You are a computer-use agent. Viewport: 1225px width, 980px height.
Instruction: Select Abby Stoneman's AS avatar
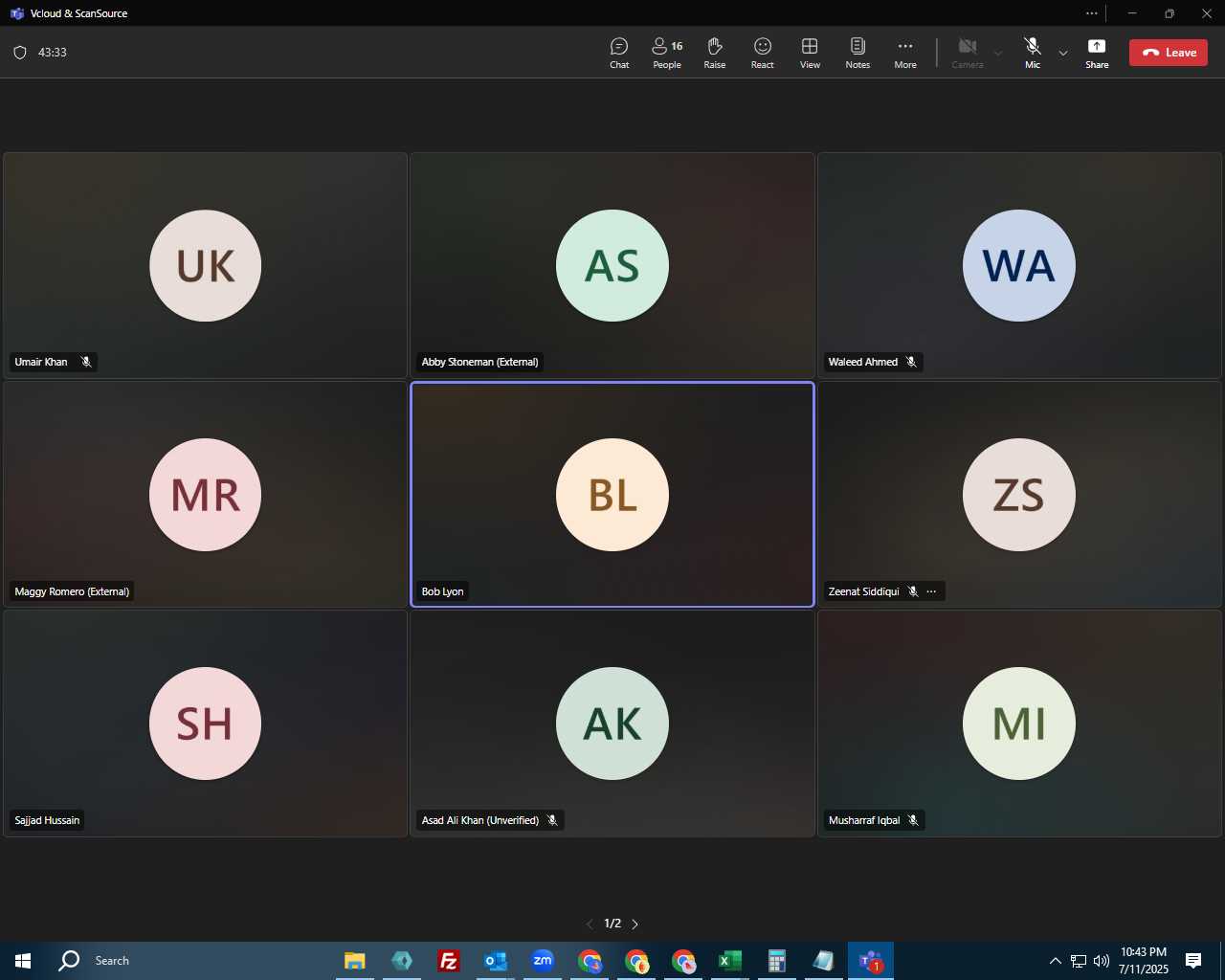[612, 265]
